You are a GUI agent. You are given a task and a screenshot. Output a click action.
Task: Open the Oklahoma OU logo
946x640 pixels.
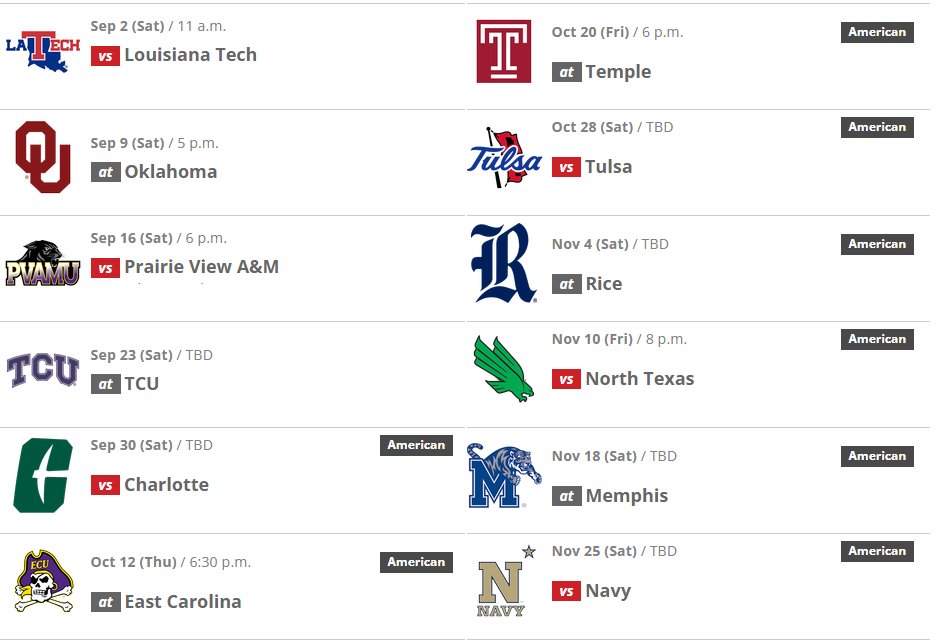43,157
